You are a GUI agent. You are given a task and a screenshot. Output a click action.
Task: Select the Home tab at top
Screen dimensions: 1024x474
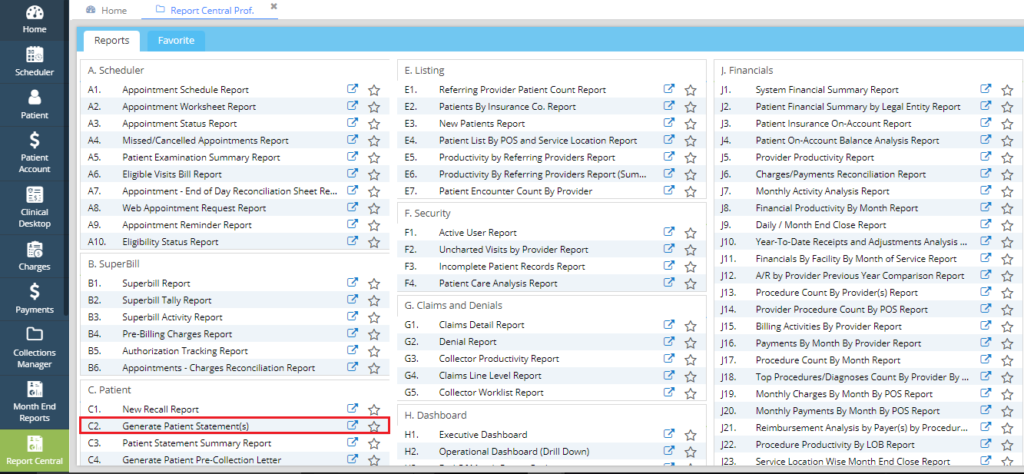point(107,10)
